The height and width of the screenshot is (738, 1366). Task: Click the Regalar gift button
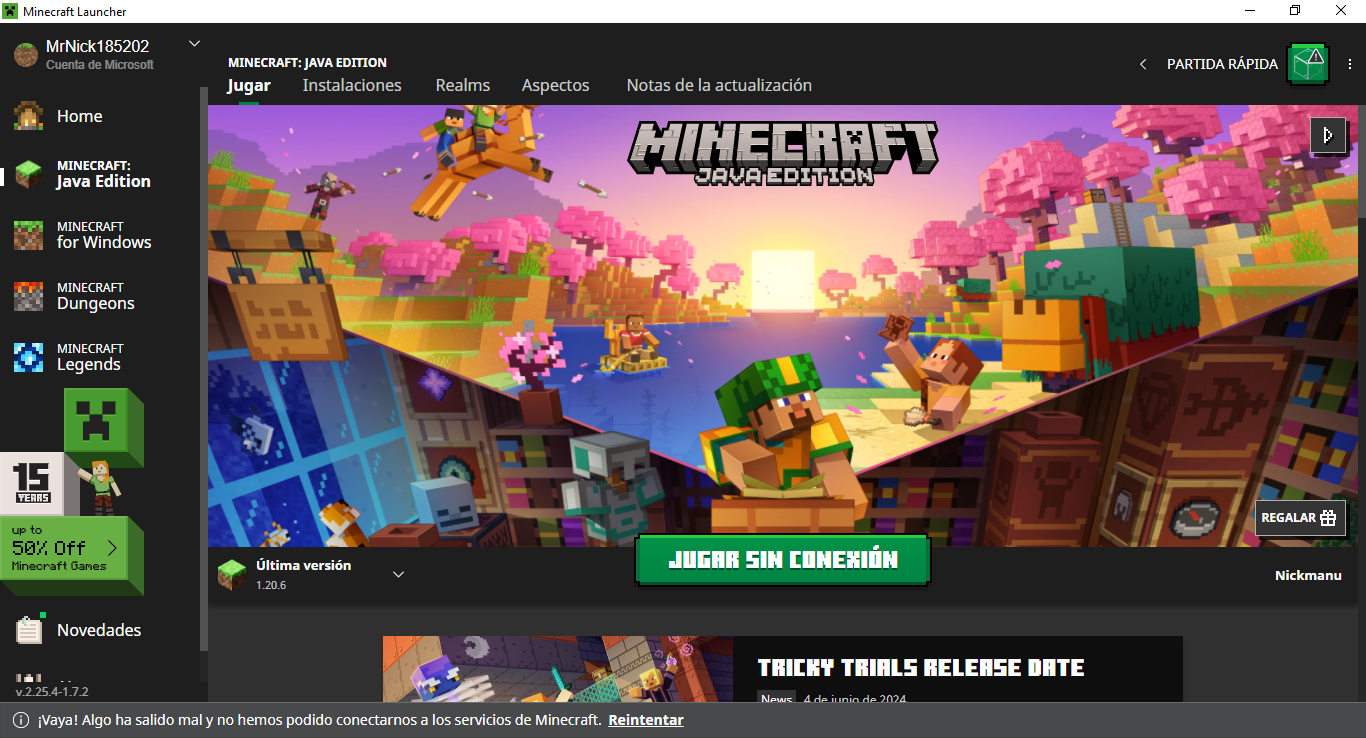[x=1300, y=518]
